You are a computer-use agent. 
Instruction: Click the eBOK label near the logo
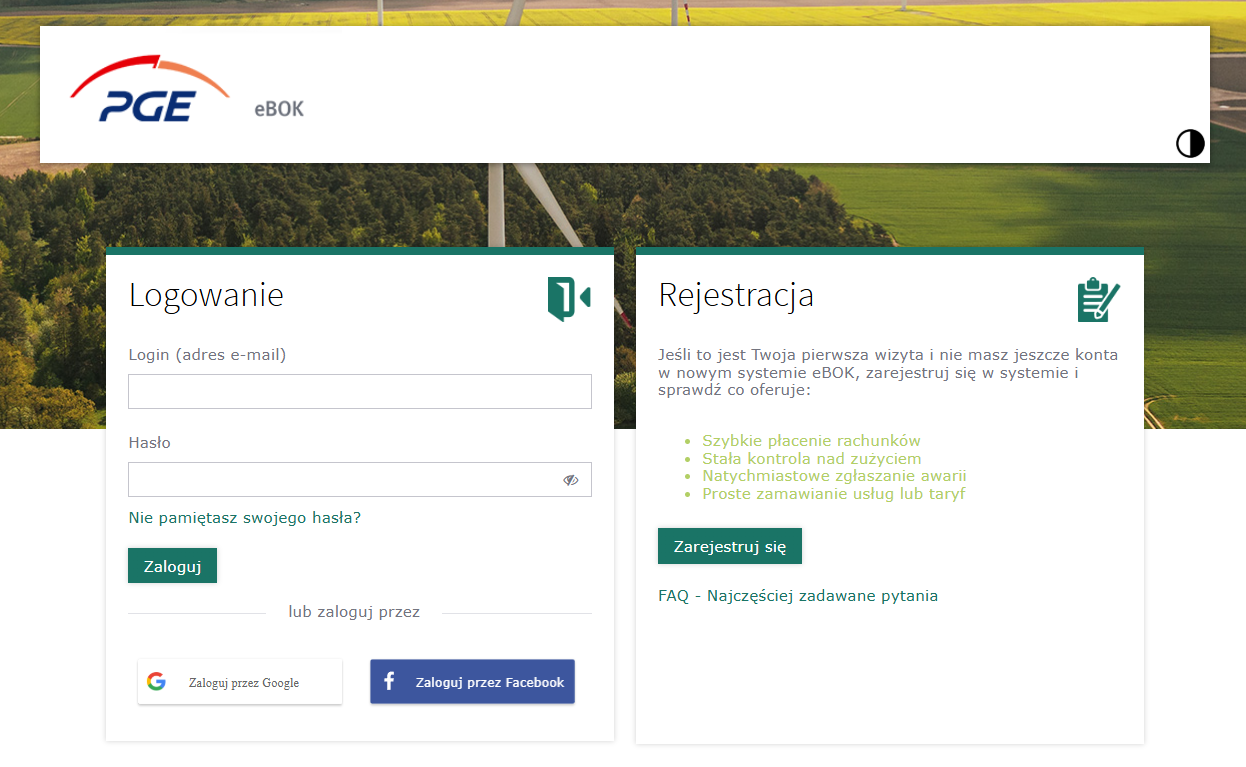[x=278, y=110]
